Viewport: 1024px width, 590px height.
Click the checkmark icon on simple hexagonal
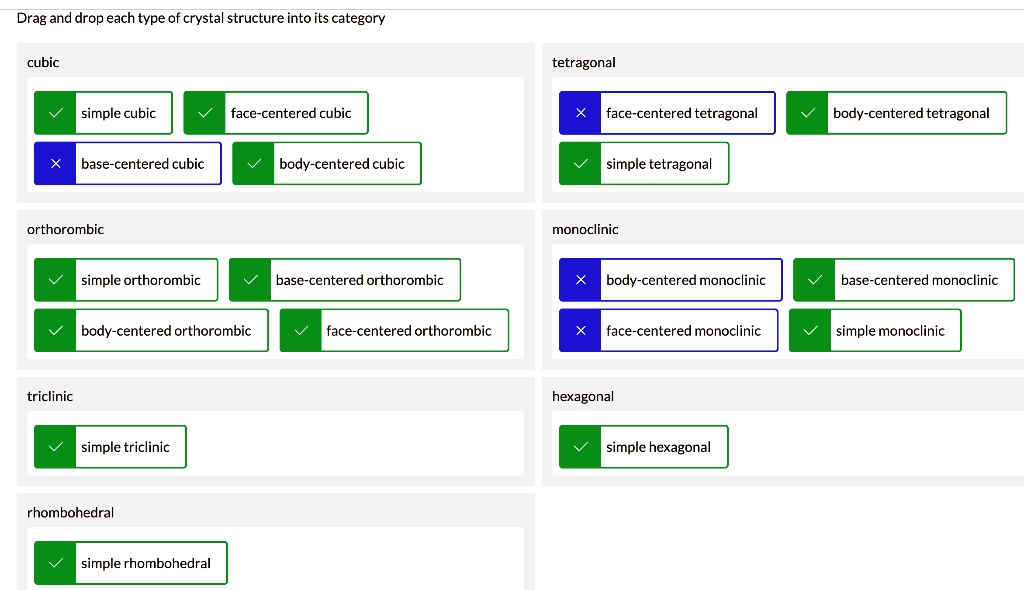[x=581, y=447]
